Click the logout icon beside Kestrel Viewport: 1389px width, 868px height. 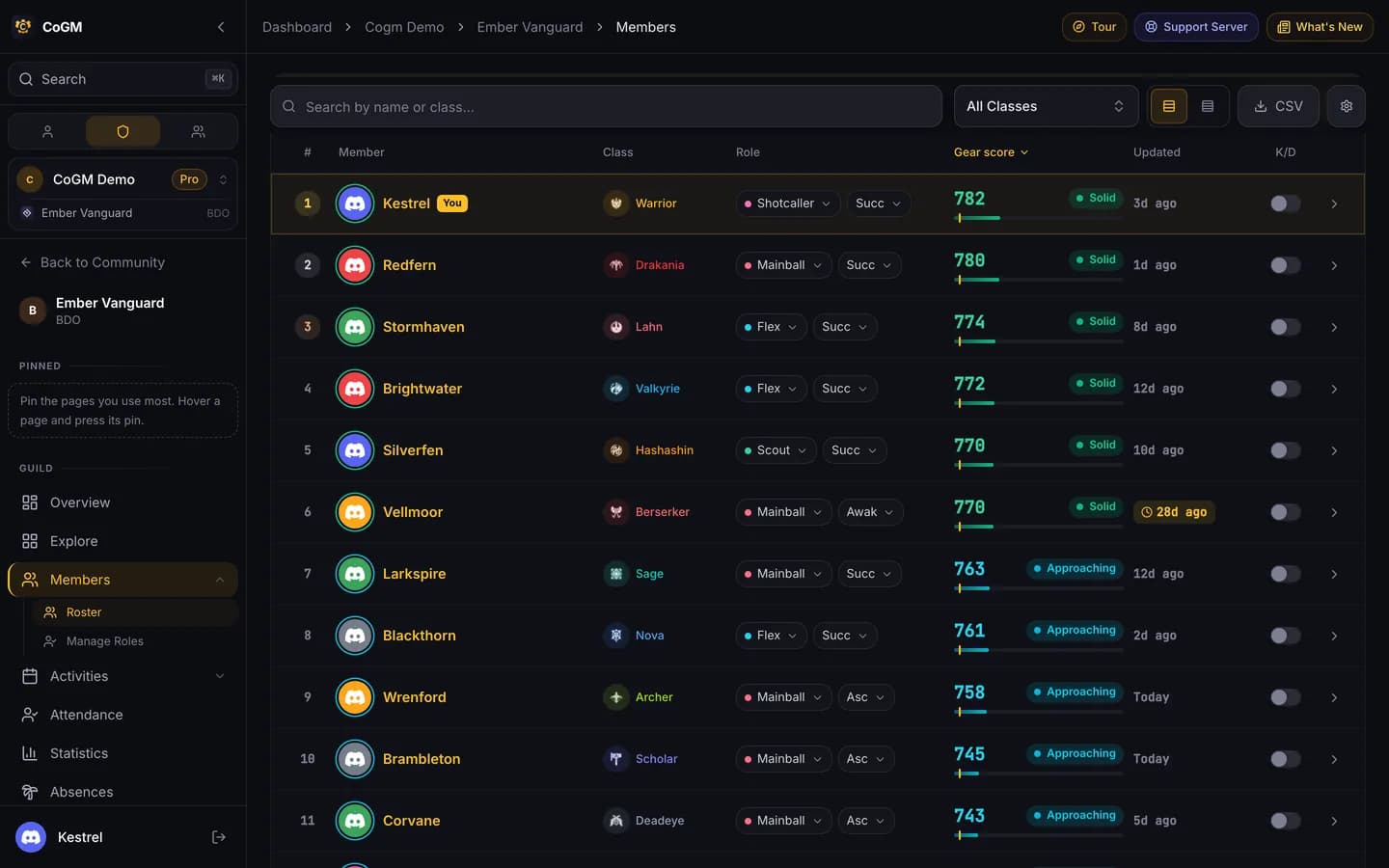(219, 837)
